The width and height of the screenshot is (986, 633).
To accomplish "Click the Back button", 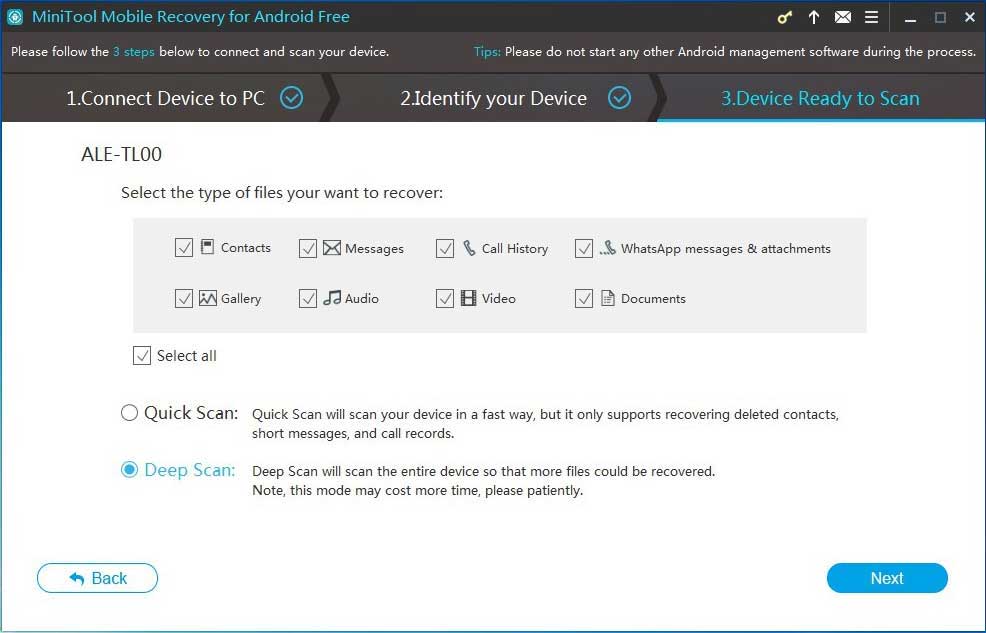I will coord(97,578).
